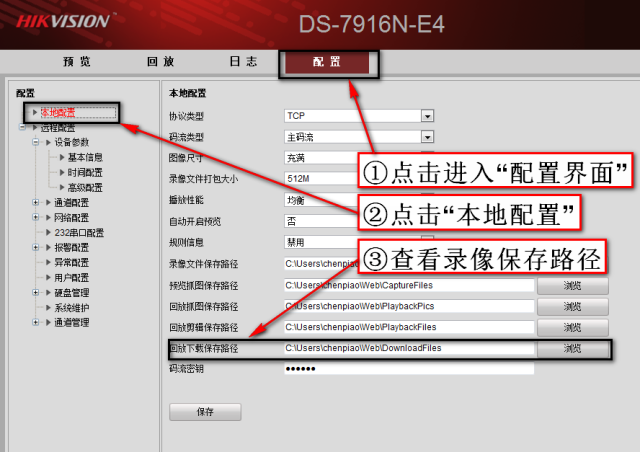Switch to the 回放 (Playback) tab
The image size is (640, 452).
[x=160, y=62]
